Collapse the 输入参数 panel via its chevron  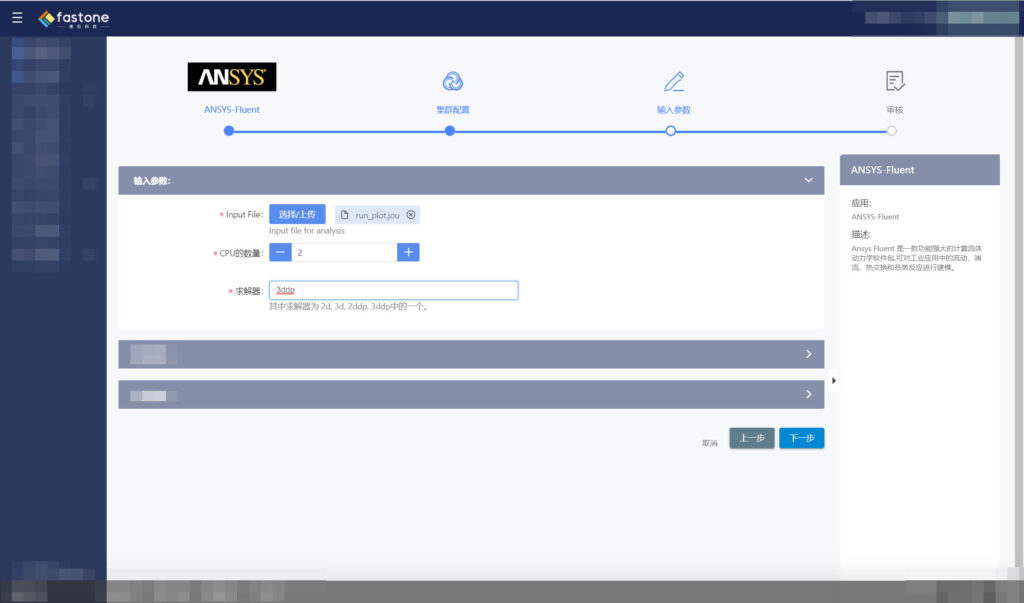[808, 180]
